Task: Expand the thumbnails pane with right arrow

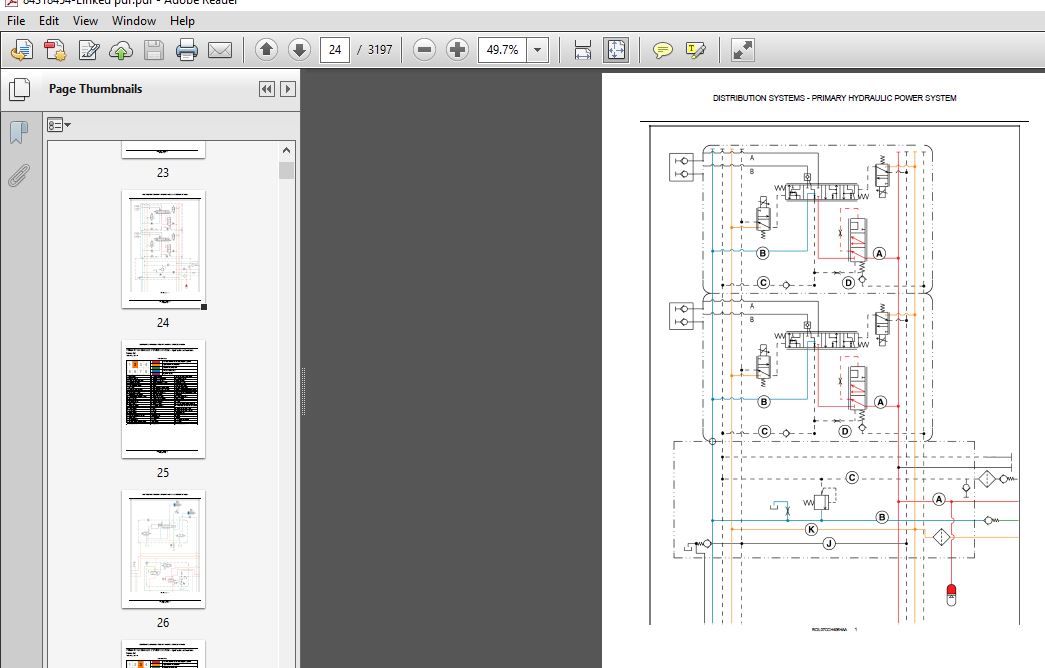Action: [287, 89]
